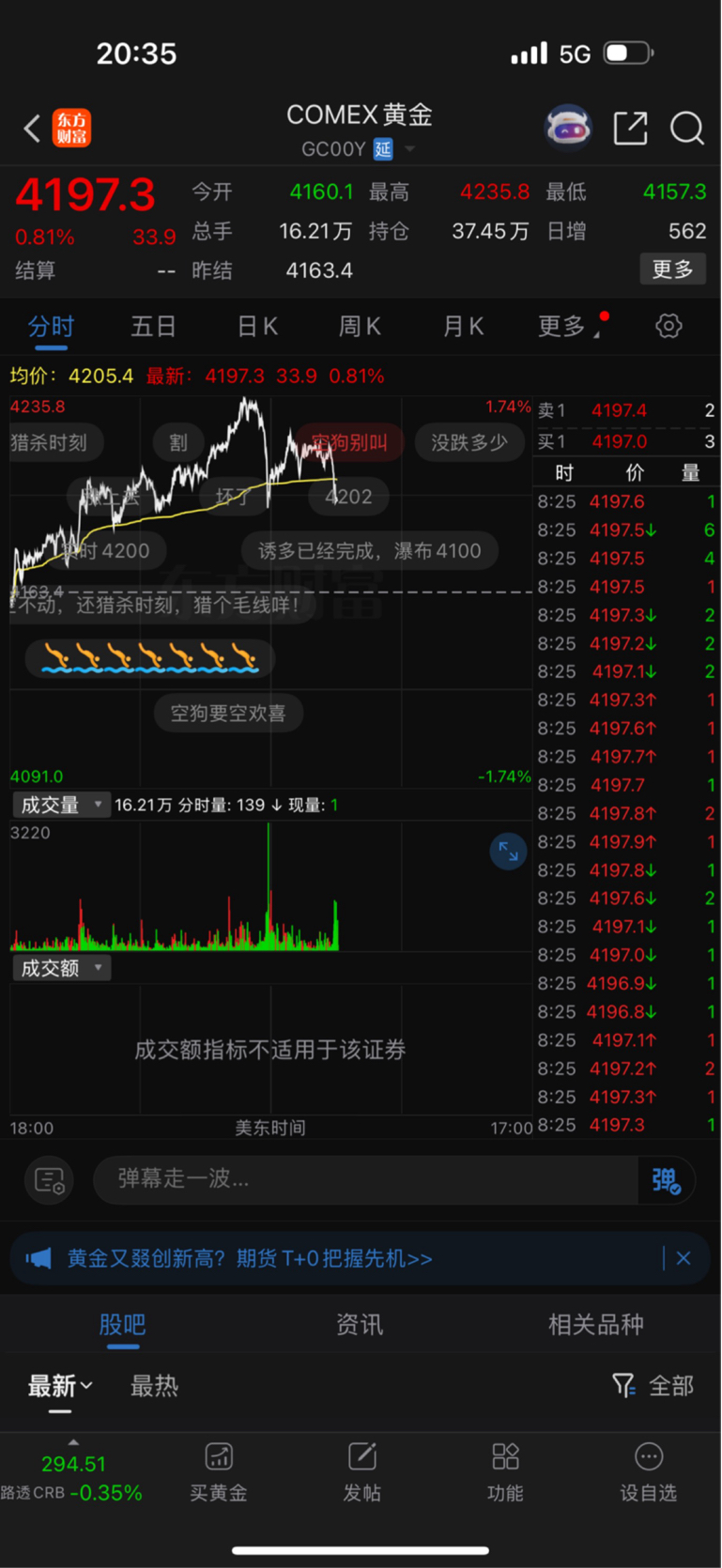Tap the COMEX黄金 title
The image size is (722, 1568).
[360, 115]
